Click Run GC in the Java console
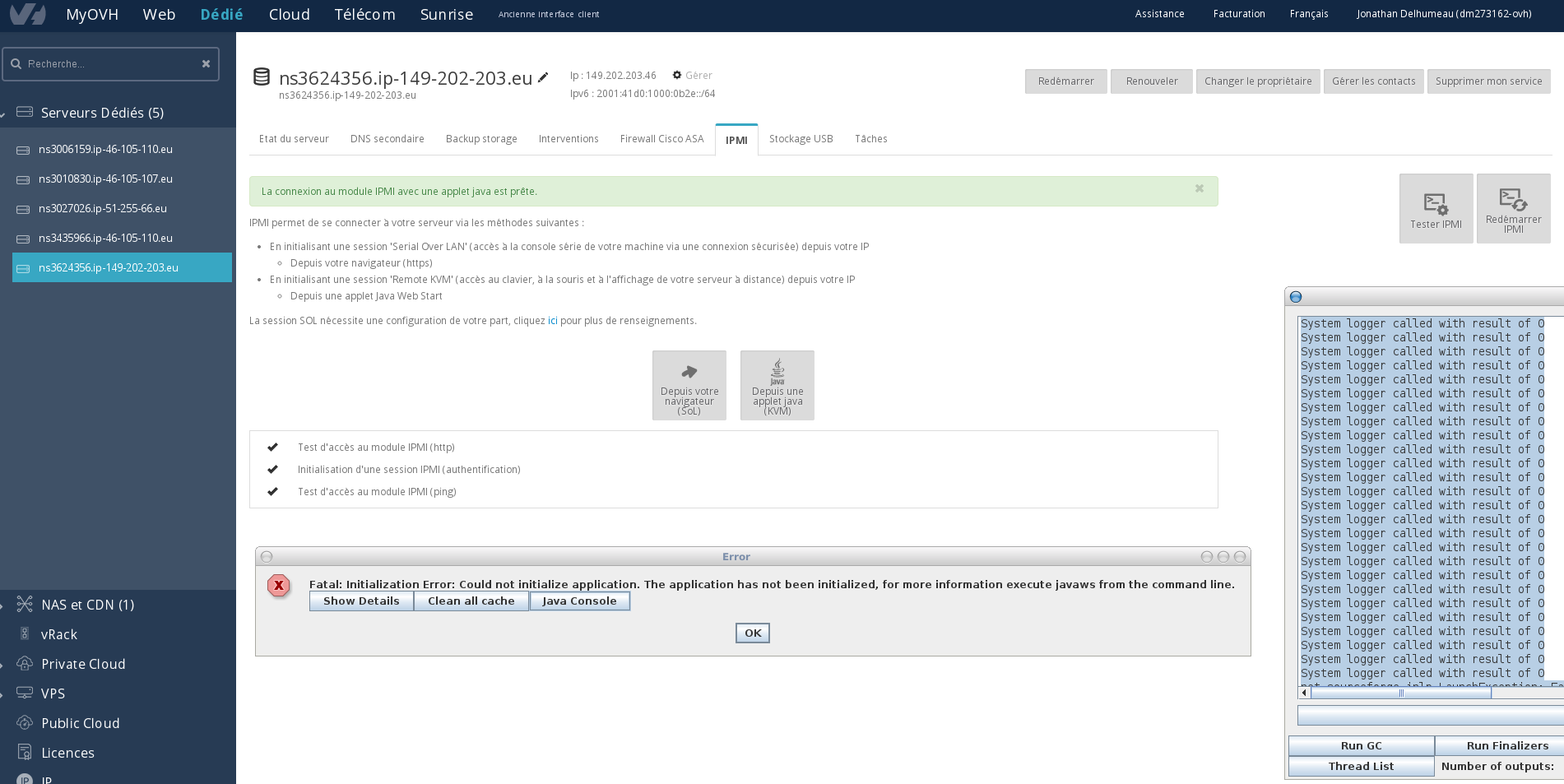The width and height of the screenshot is (1564, 784). point(1361,746)
